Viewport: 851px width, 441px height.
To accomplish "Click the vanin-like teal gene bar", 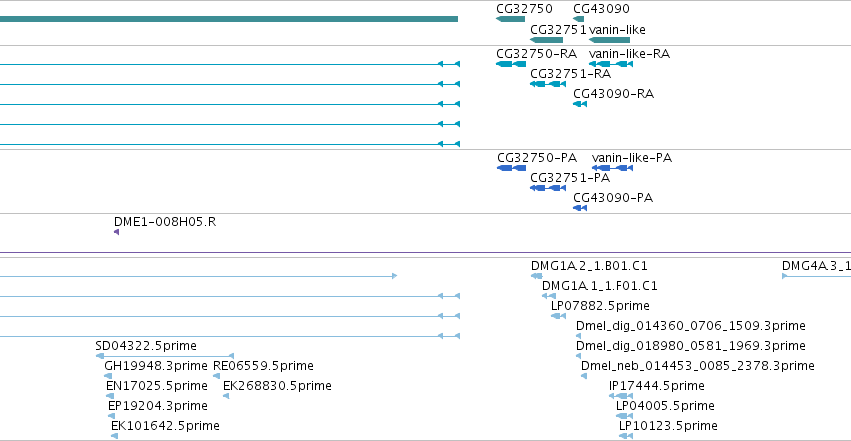I will (609, 40).
